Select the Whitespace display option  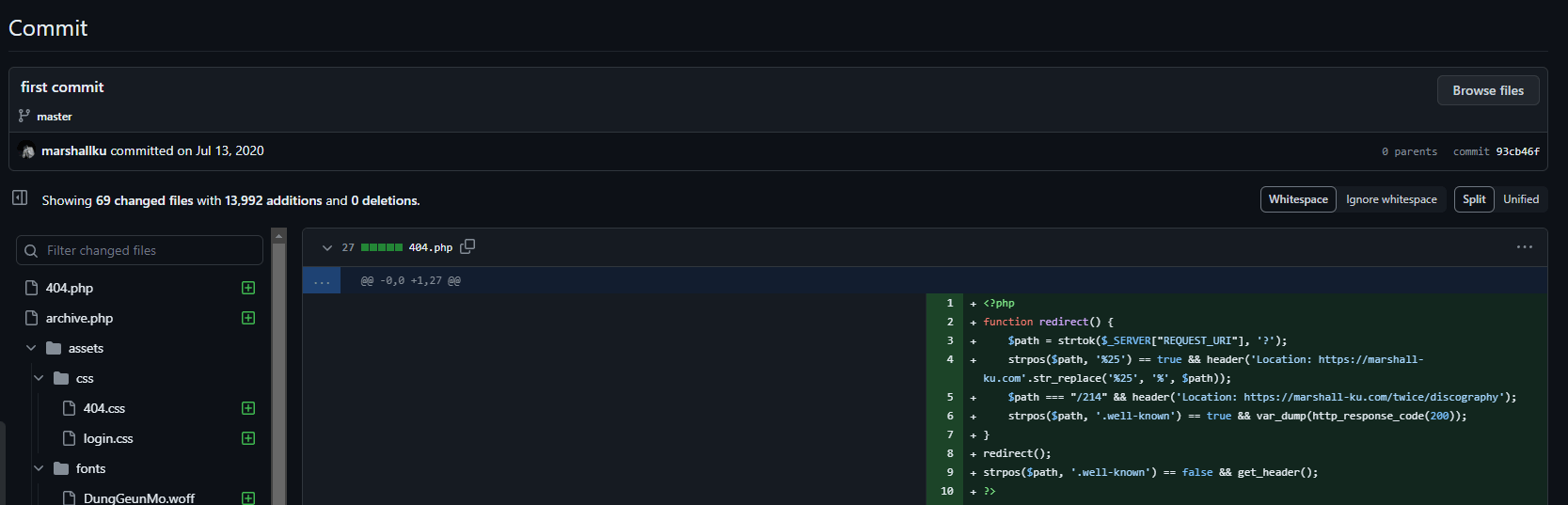[1297, 199]
